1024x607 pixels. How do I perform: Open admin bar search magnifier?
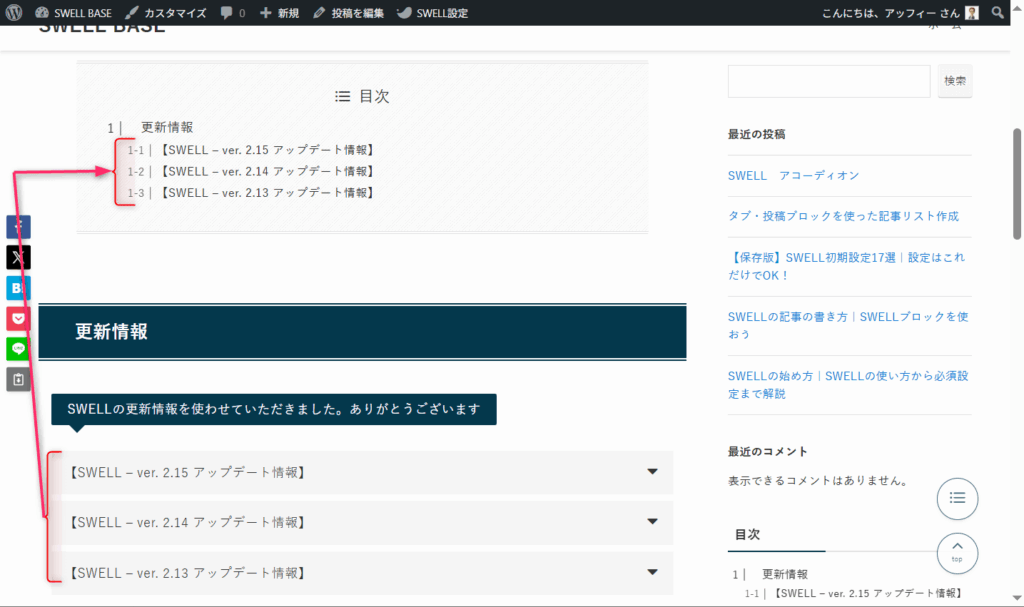pos(997,12)
